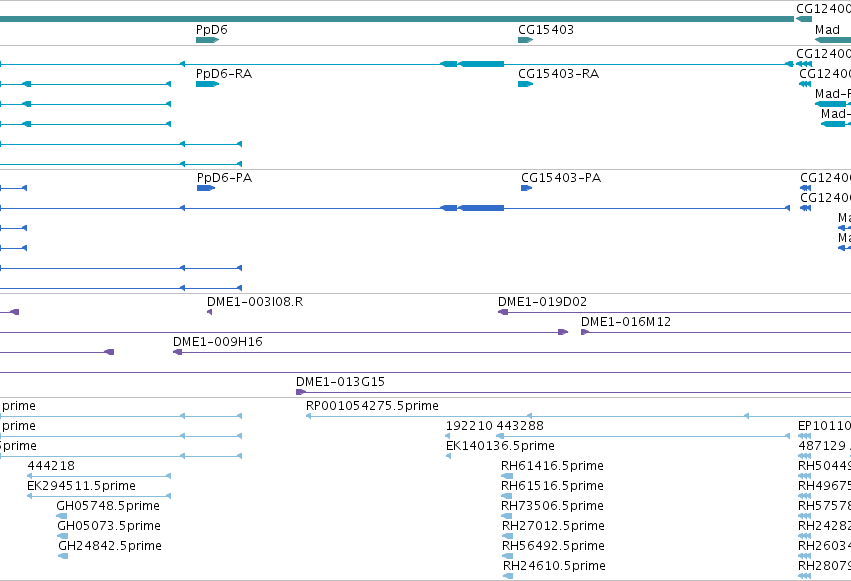Click the CG15403 gene glyph
This screenshot has width=851, height=581.
click(x=525, y=40)
